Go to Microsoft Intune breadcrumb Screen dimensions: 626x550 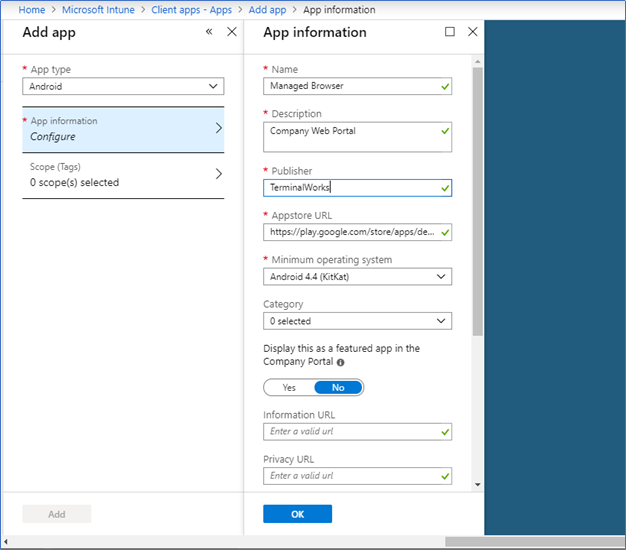coord(98,10)
